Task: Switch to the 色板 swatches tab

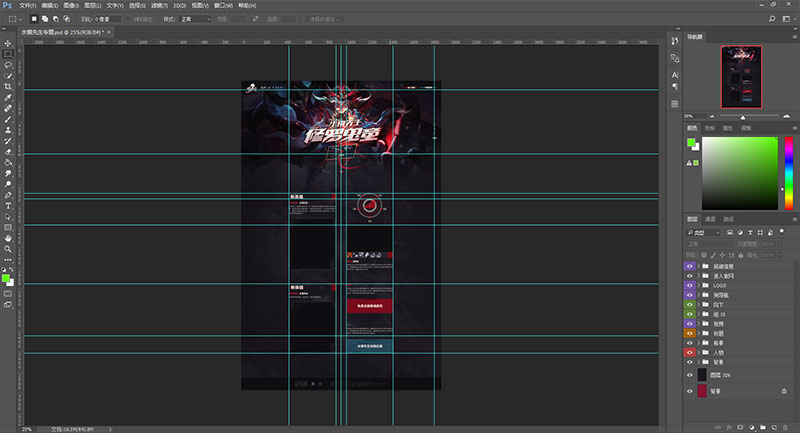Action: coord(710,128)
